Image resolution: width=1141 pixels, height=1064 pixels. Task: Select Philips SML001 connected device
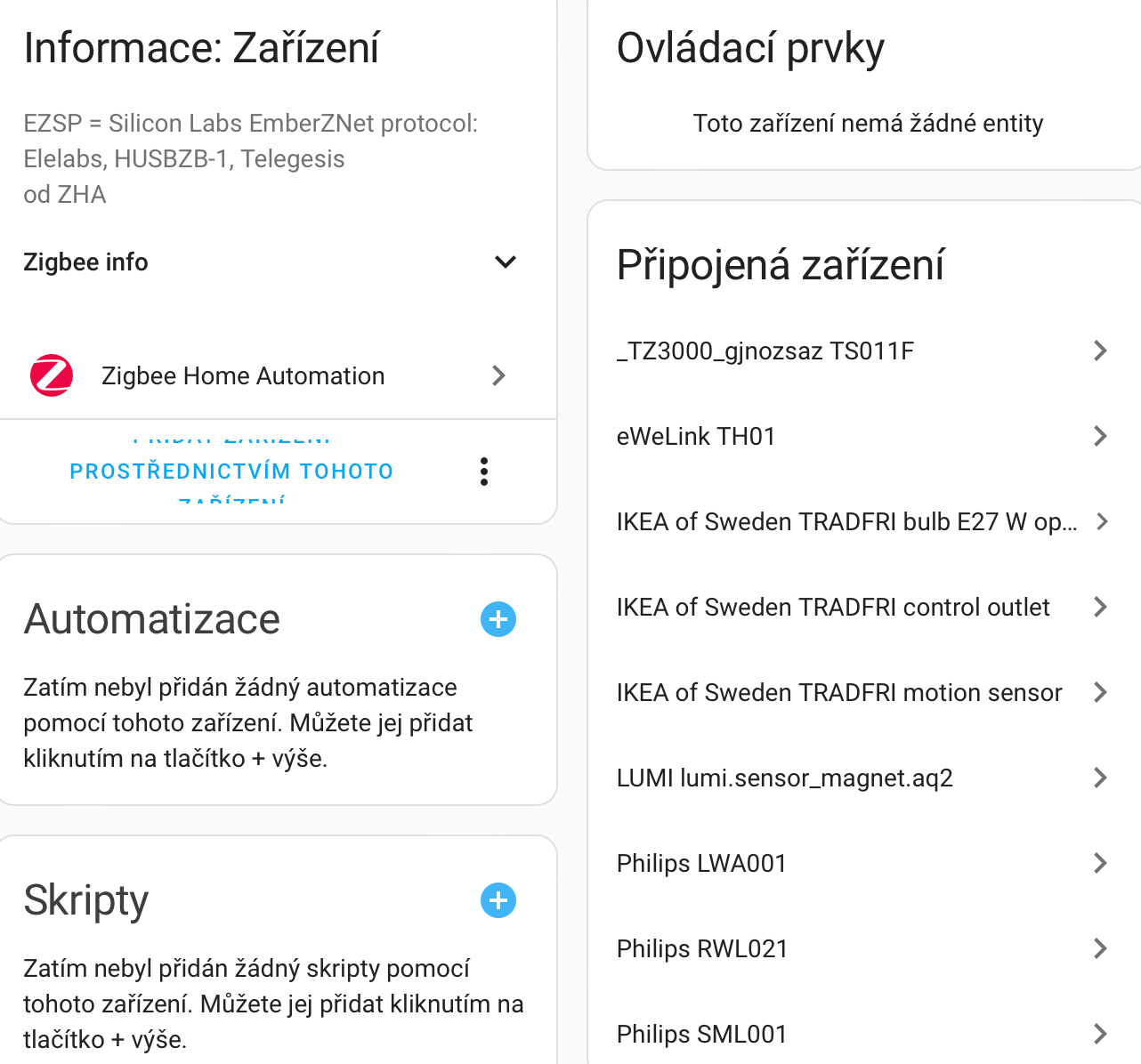(702, 1034)
